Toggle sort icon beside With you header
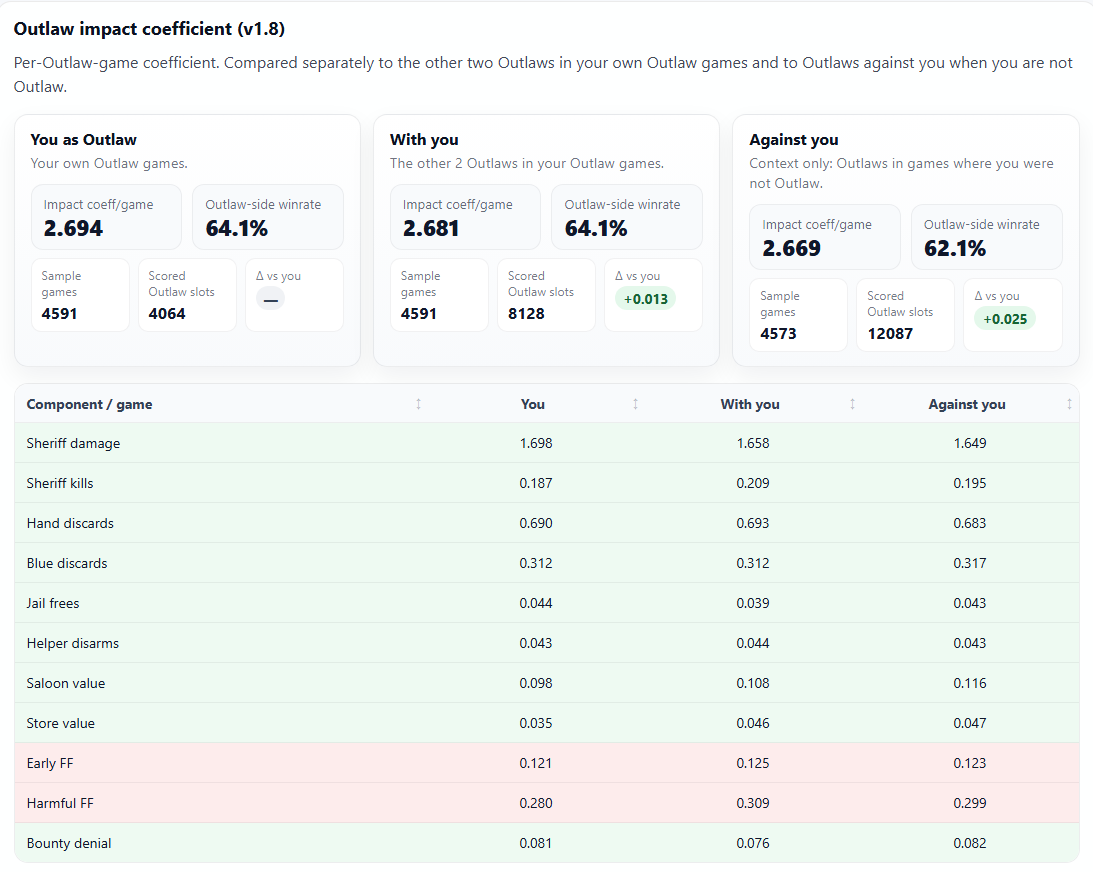 pos(852,404)
